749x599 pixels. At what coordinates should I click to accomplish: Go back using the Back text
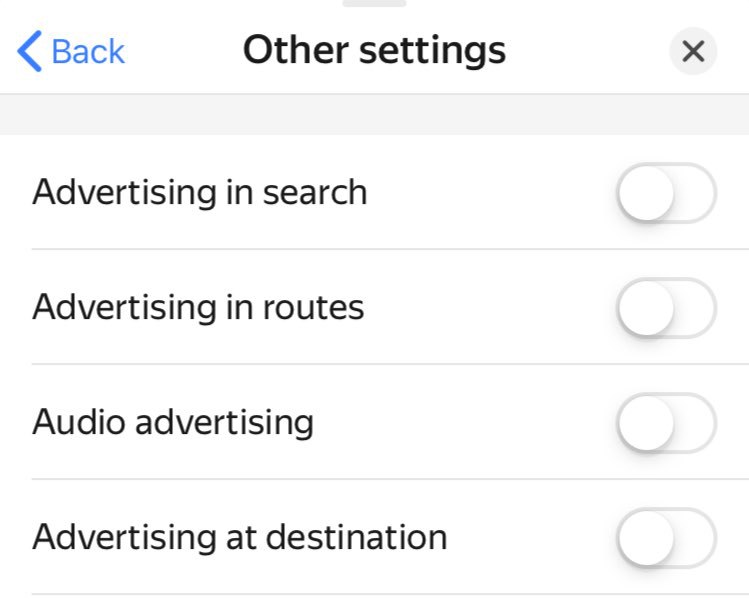tap(88, 51)
